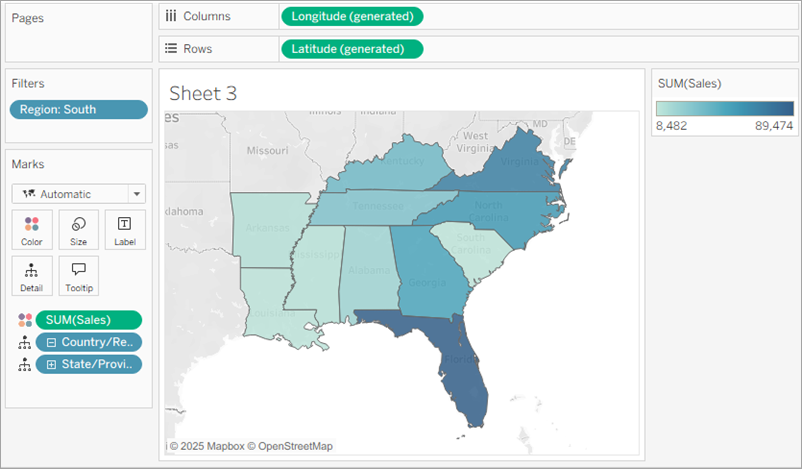Select the SUM(Sales) pill in Marks card
The width and height of the screenshot is (802, 469).
[88, 320]
